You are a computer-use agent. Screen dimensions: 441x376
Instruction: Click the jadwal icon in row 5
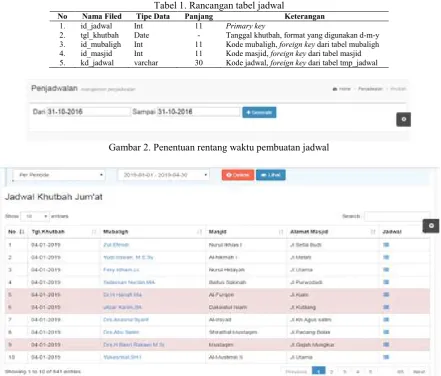(386, 295)
